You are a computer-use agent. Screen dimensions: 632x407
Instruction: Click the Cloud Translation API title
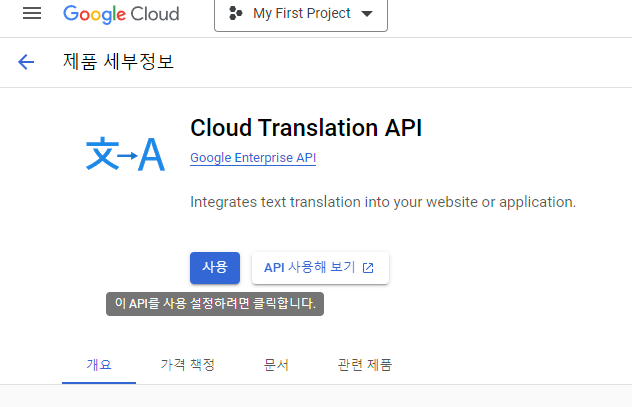tap(306, 128)
